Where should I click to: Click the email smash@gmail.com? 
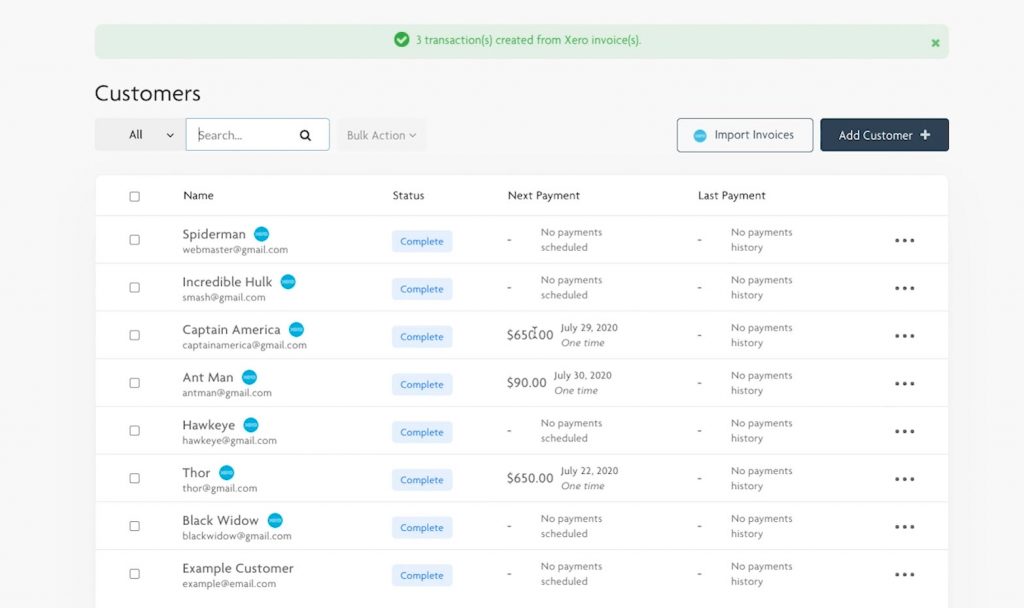[x=224, y=297]
